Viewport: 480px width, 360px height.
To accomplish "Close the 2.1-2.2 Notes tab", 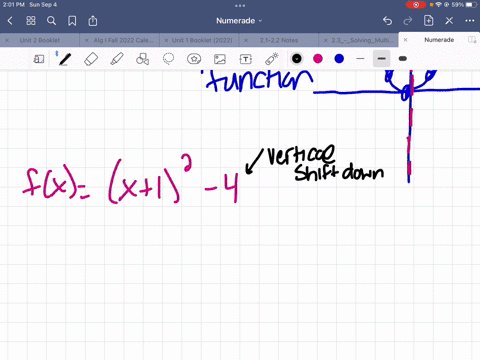I will tap(246, 40).
